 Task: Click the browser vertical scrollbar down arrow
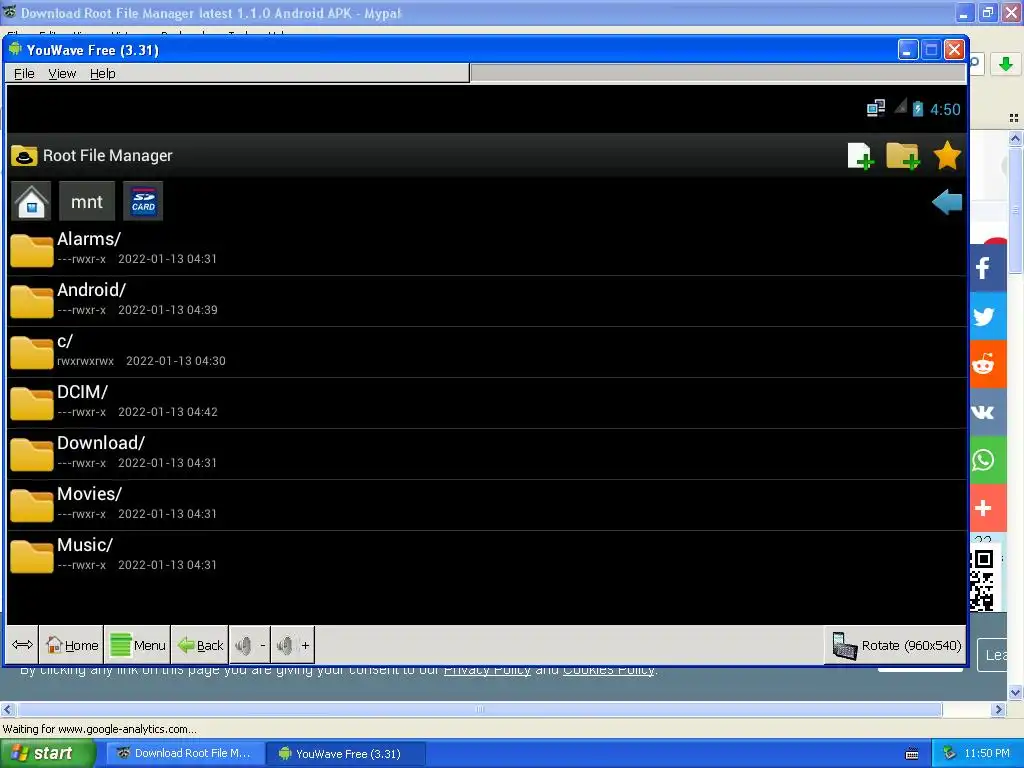coord(1015,692)
